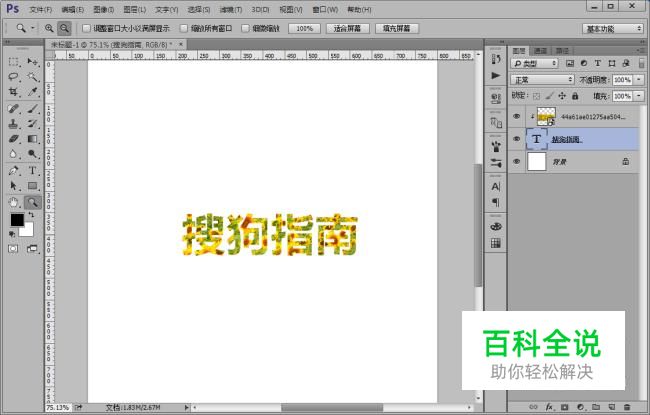
Task: Toggle lock all for layer
Action: 575,96
